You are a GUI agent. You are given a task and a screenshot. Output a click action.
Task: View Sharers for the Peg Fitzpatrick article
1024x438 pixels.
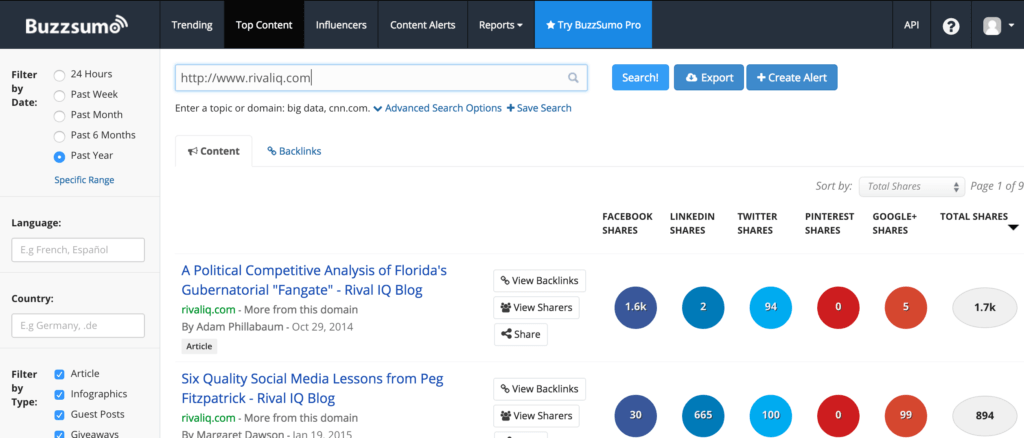click(x=536, y=416)
